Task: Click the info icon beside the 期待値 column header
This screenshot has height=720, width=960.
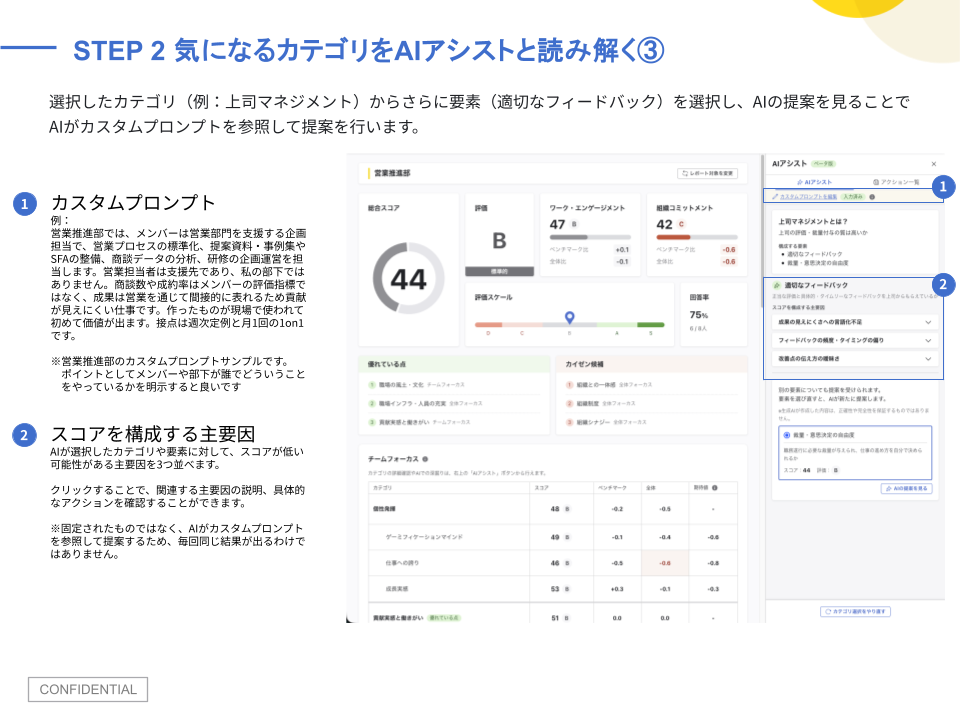Action: (x=714, y=488)
